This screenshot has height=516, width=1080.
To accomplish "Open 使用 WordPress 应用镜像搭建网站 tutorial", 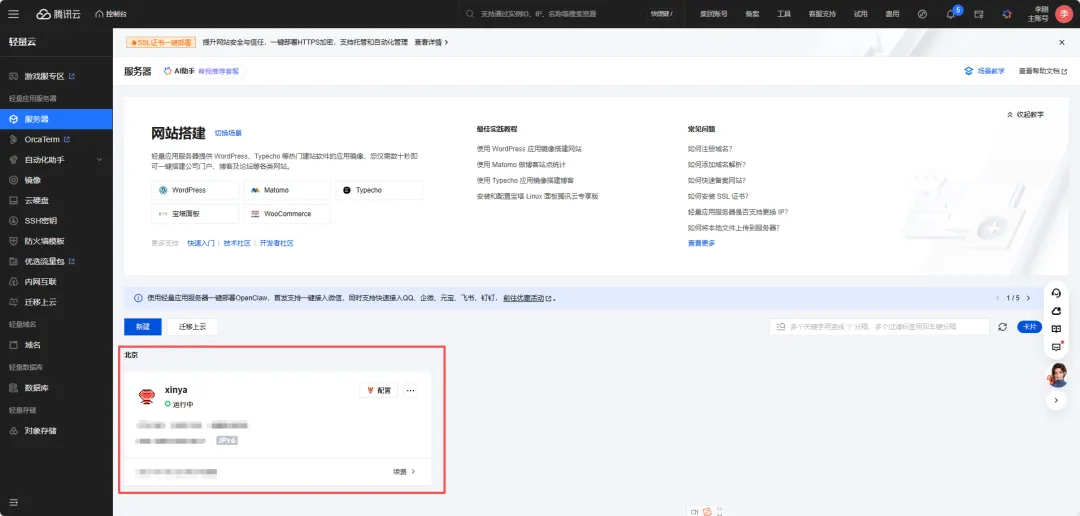I will point(529,148).
